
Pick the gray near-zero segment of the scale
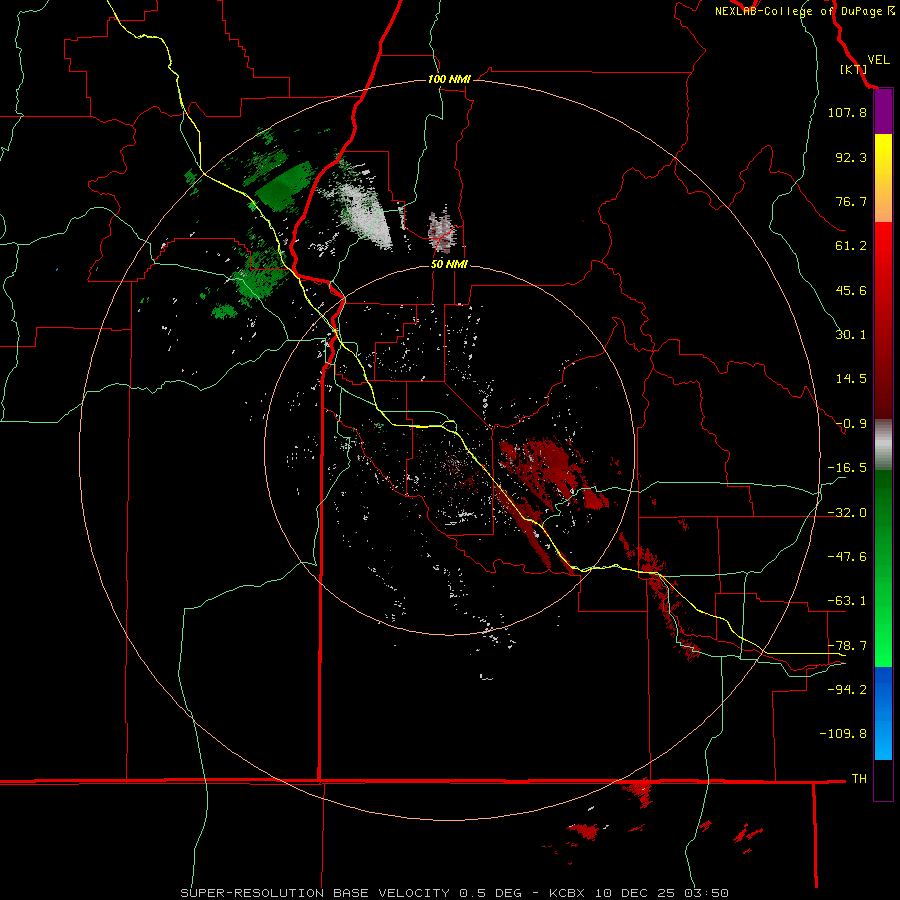coord(883,443)
